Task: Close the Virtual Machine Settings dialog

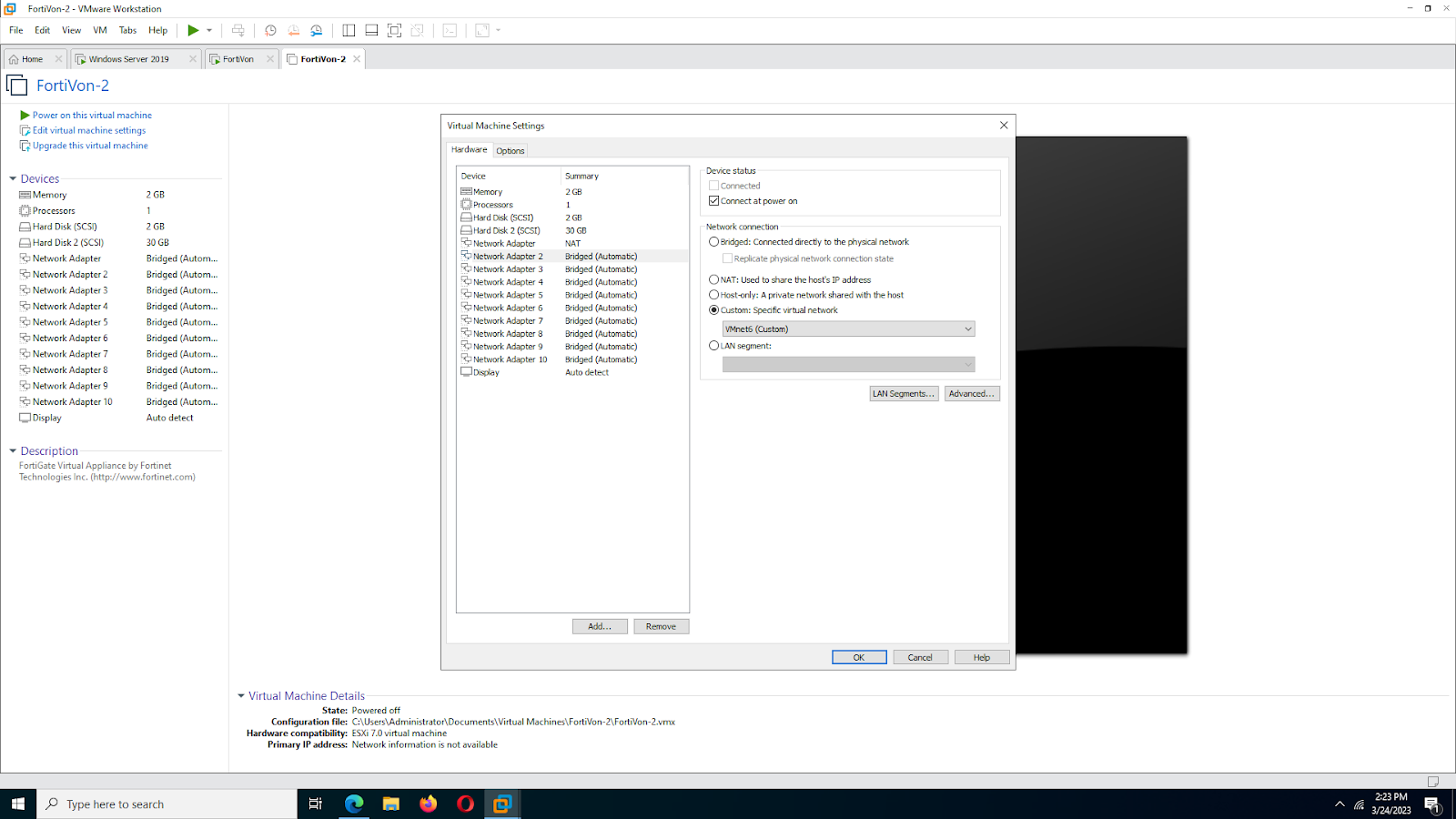Action: 1004,126
